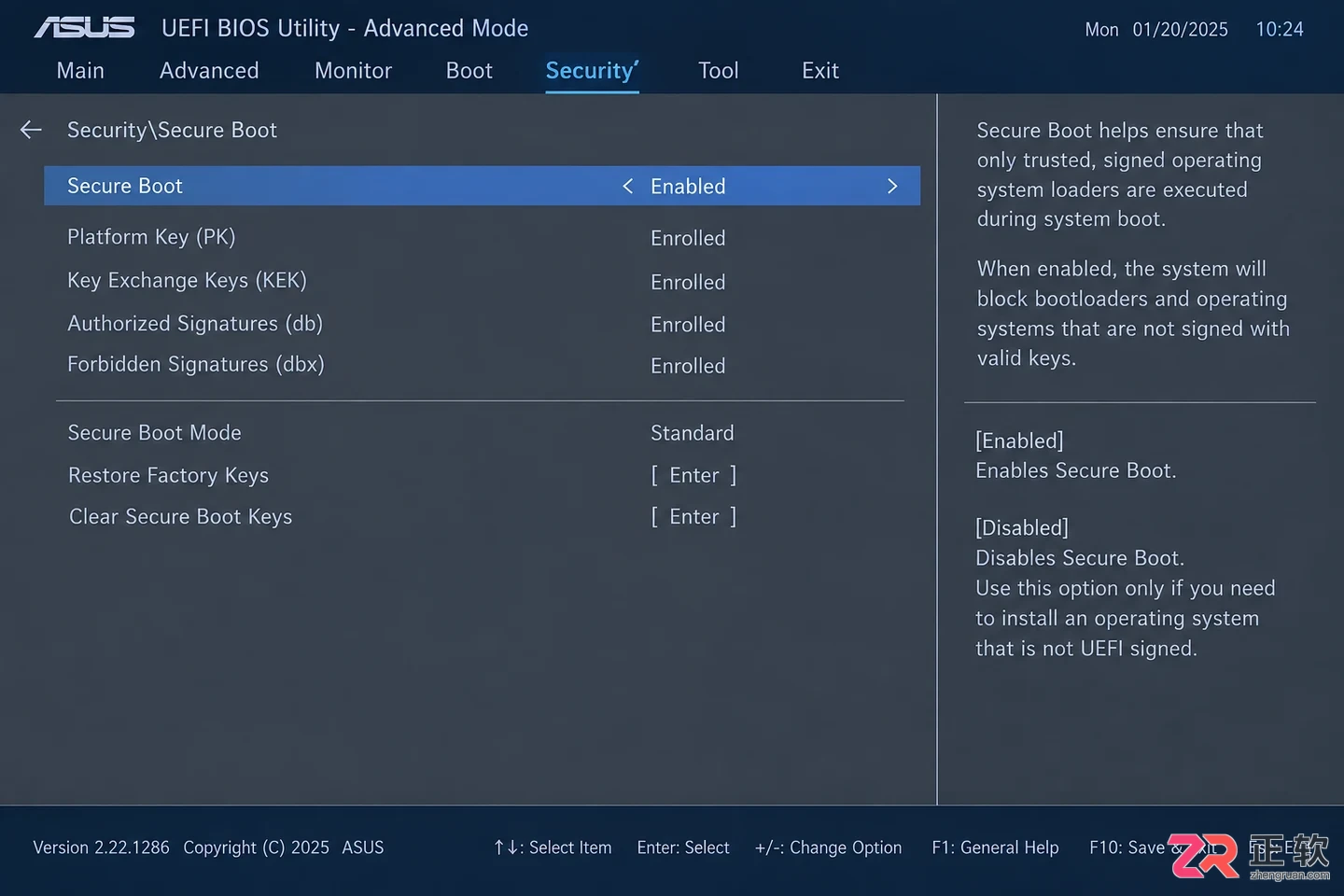
Task: Click F1: General Help
Action: 995,847
